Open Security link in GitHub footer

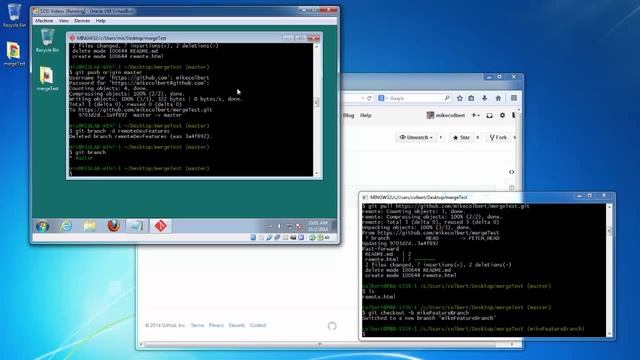[x=237, y=325]
